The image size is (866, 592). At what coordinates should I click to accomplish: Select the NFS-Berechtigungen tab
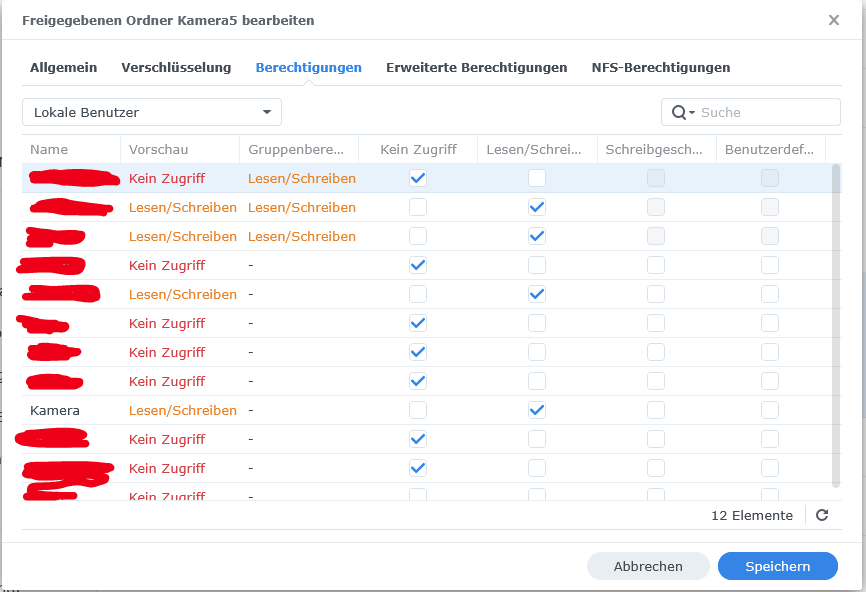click(x=660, y=68)
